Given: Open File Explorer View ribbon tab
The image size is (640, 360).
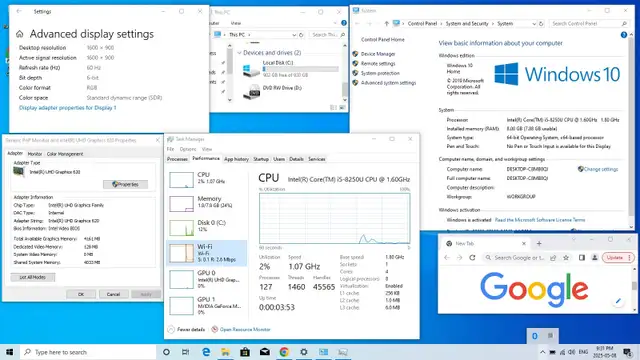Looking at the screenshot, I should (236, 23).
